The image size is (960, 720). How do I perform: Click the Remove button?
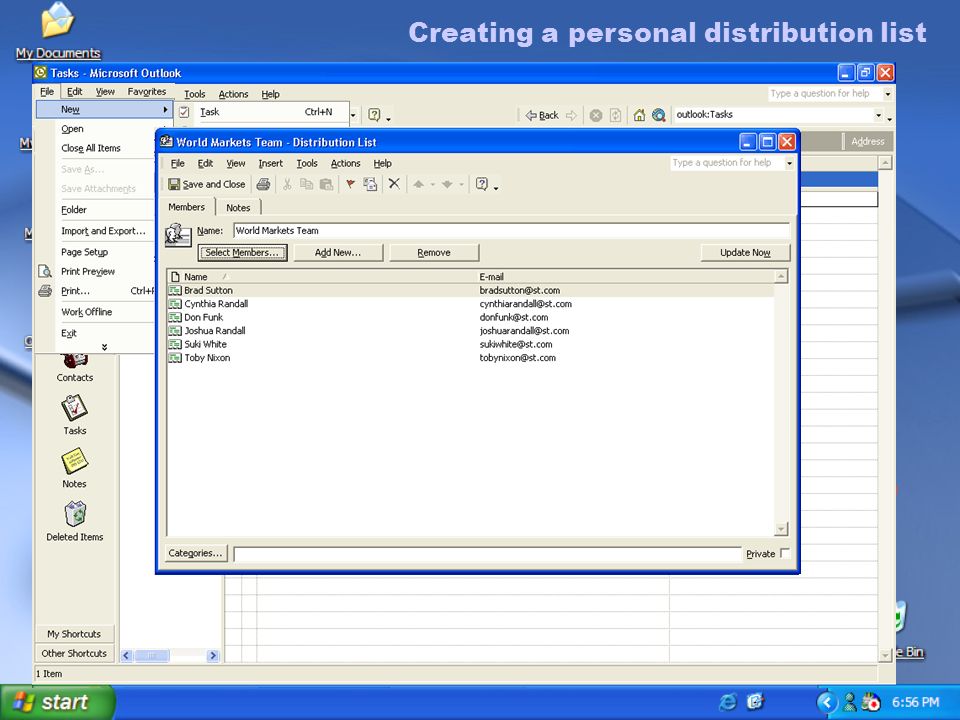coord(434,252)
